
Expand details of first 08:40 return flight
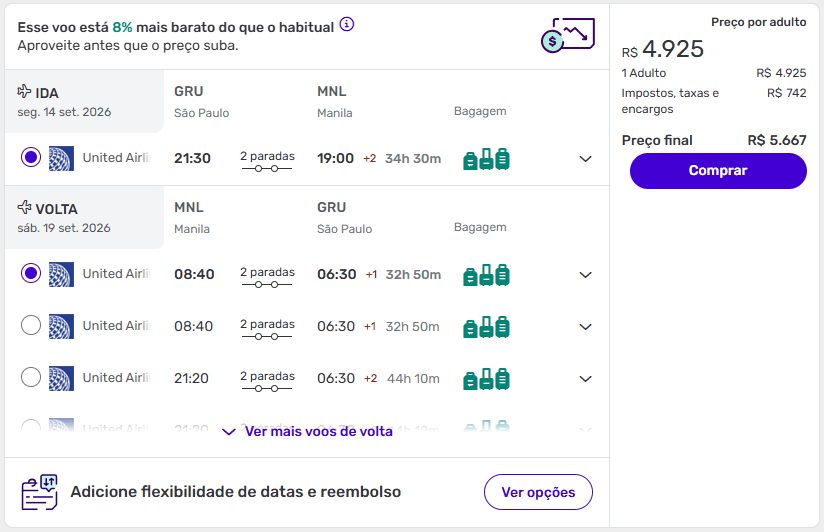pos(586,275)
